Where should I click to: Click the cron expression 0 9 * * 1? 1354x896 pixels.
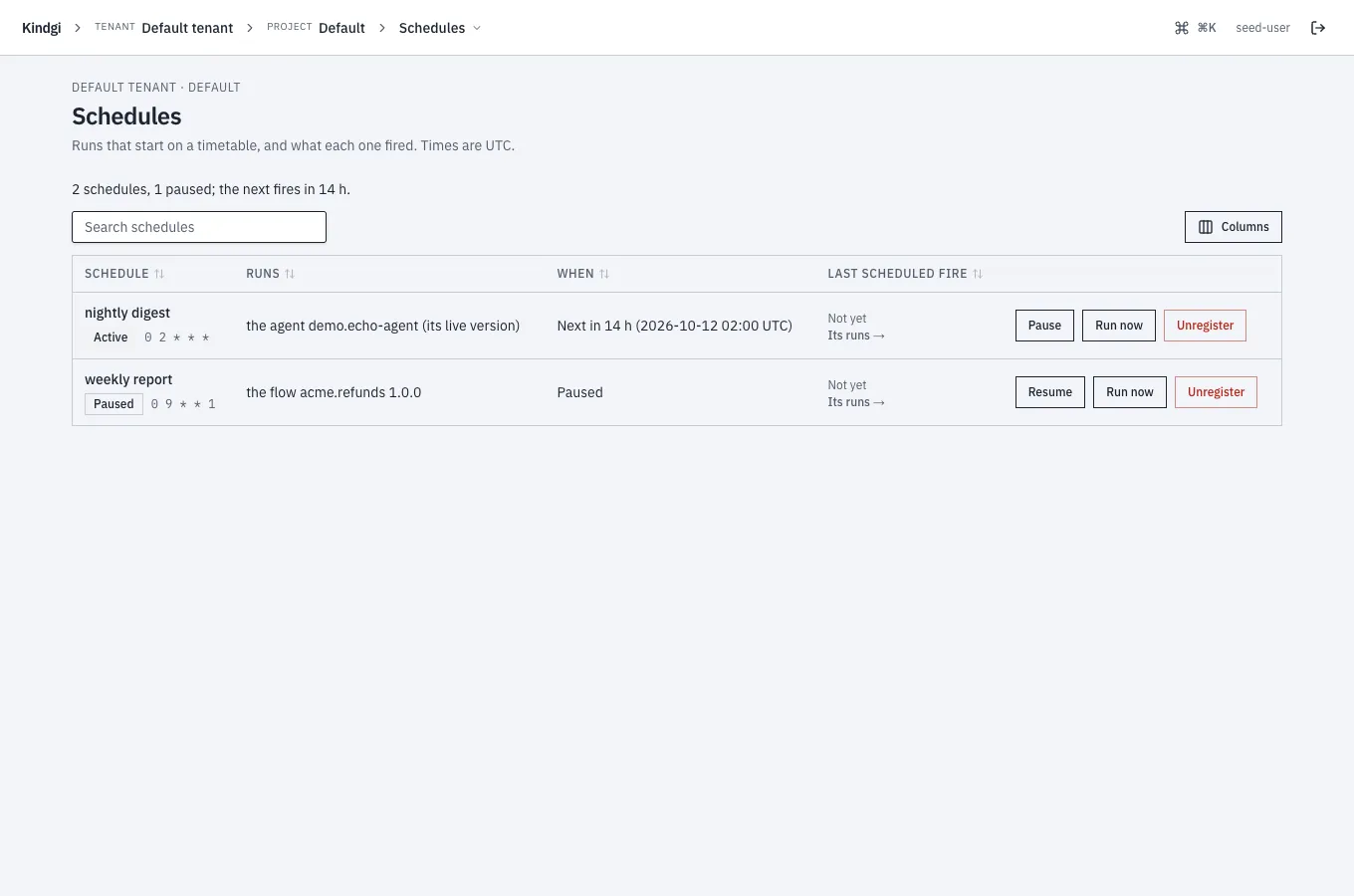click(x=183, y=404)
